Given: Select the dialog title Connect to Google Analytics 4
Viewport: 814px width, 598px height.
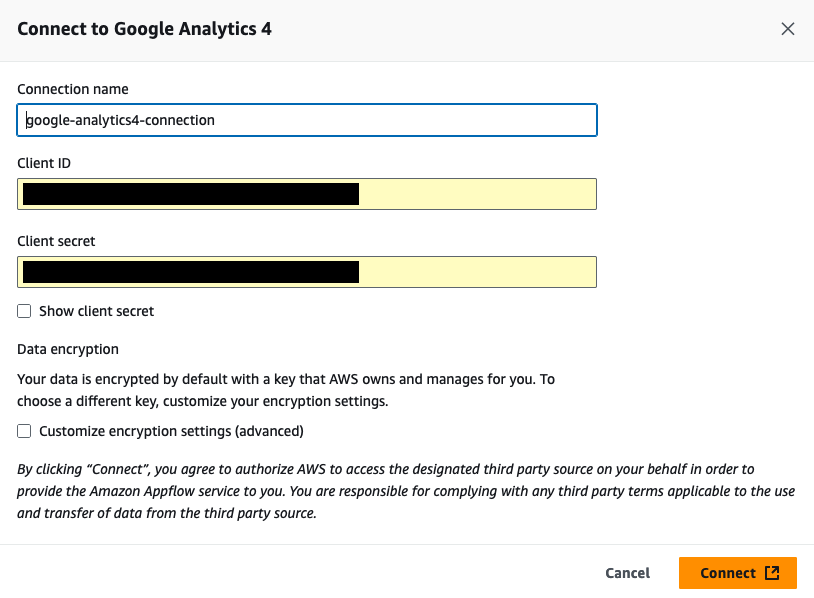Looking at the screenshot, I should click(x=144, y=29).
